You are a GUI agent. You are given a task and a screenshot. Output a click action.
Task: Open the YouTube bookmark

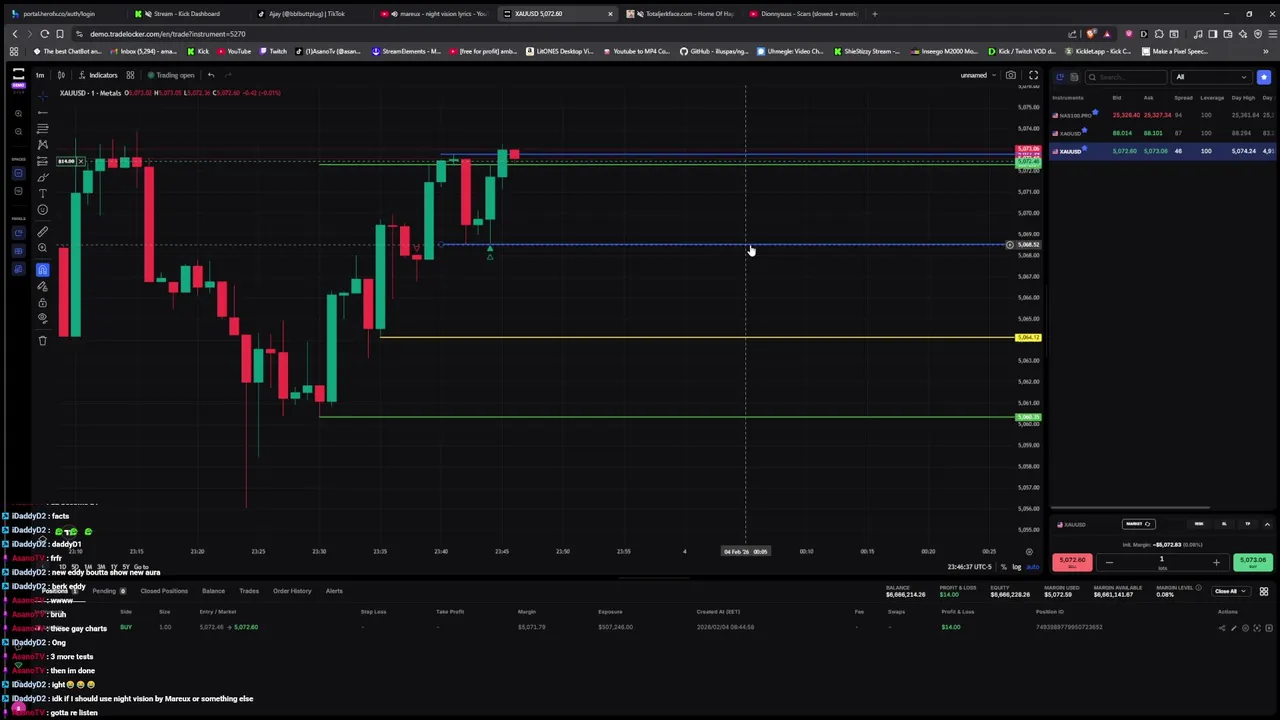coord(234,51)
